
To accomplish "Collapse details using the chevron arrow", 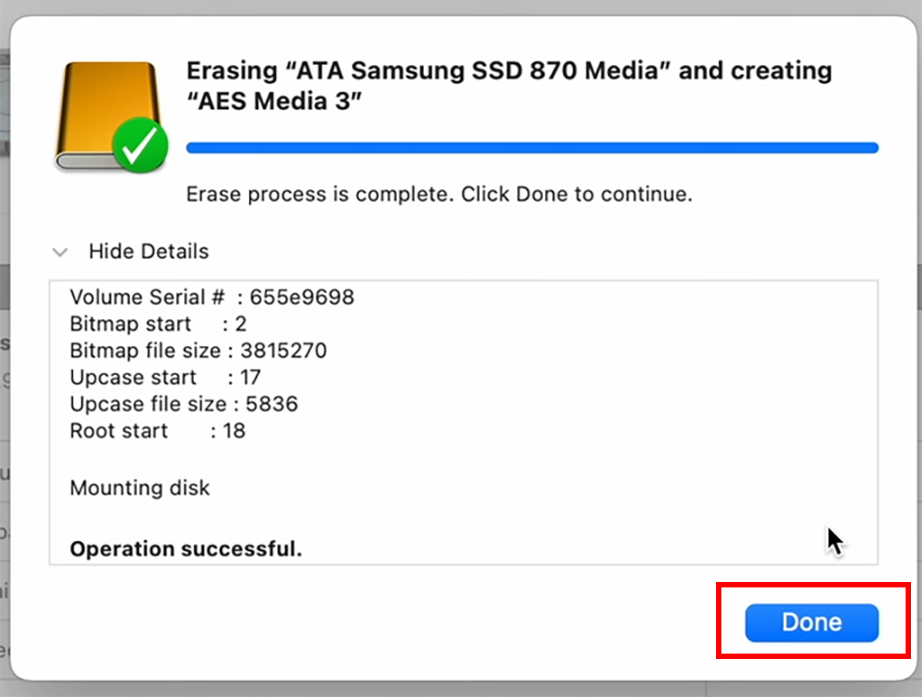I will (60, 253).
